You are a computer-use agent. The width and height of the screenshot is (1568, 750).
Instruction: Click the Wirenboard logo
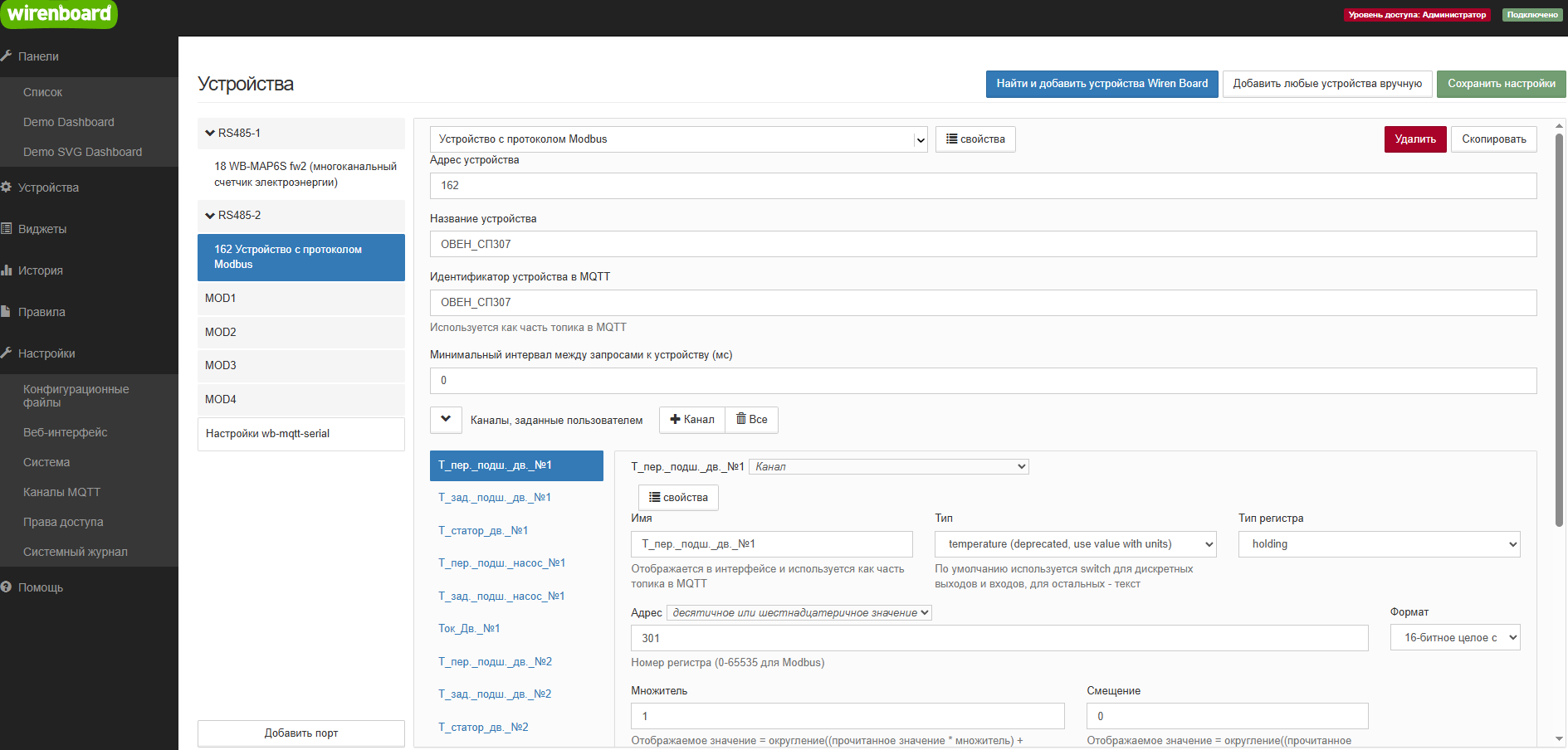[x=58, y=14]
